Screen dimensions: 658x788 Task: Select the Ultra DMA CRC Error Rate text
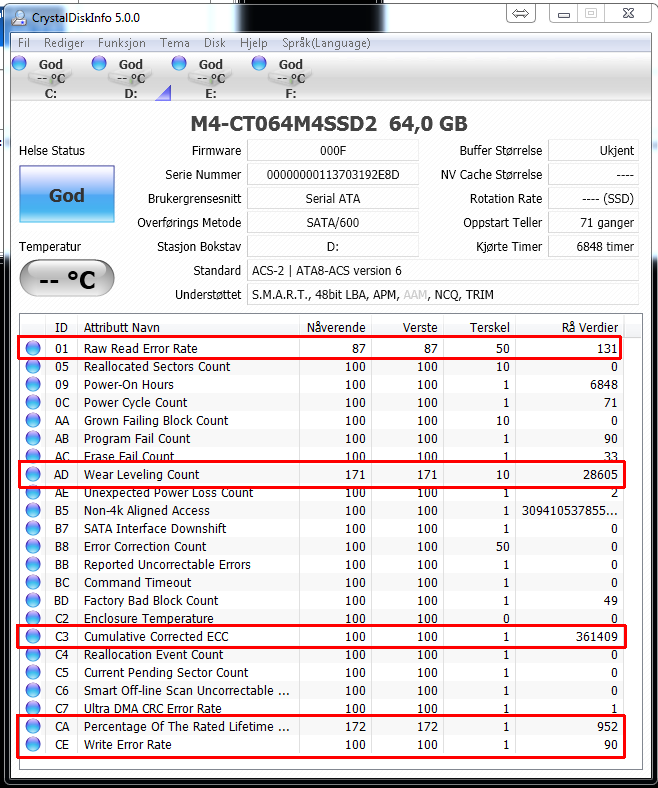(152, 709)
